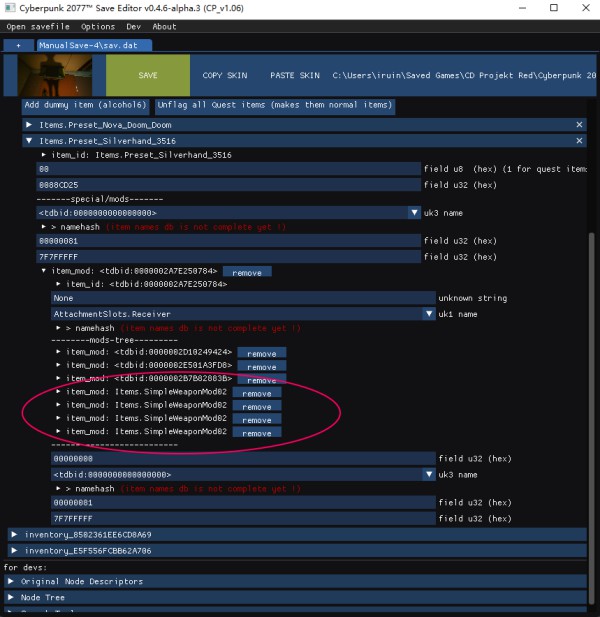Viewport: 600px width, 617px height.
Task: Expand inventory_8502361EE6CD8A69 section
Action: pos(14,535)
